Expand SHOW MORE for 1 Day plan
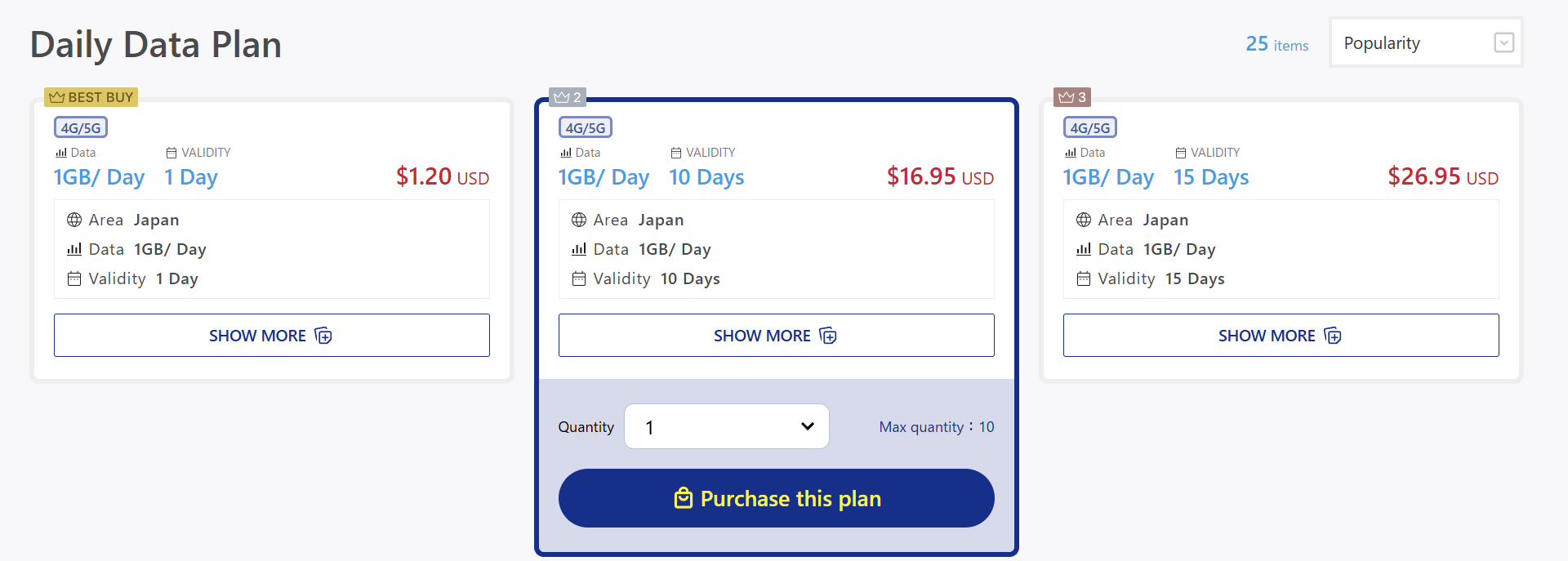 [x=272, y=336]
